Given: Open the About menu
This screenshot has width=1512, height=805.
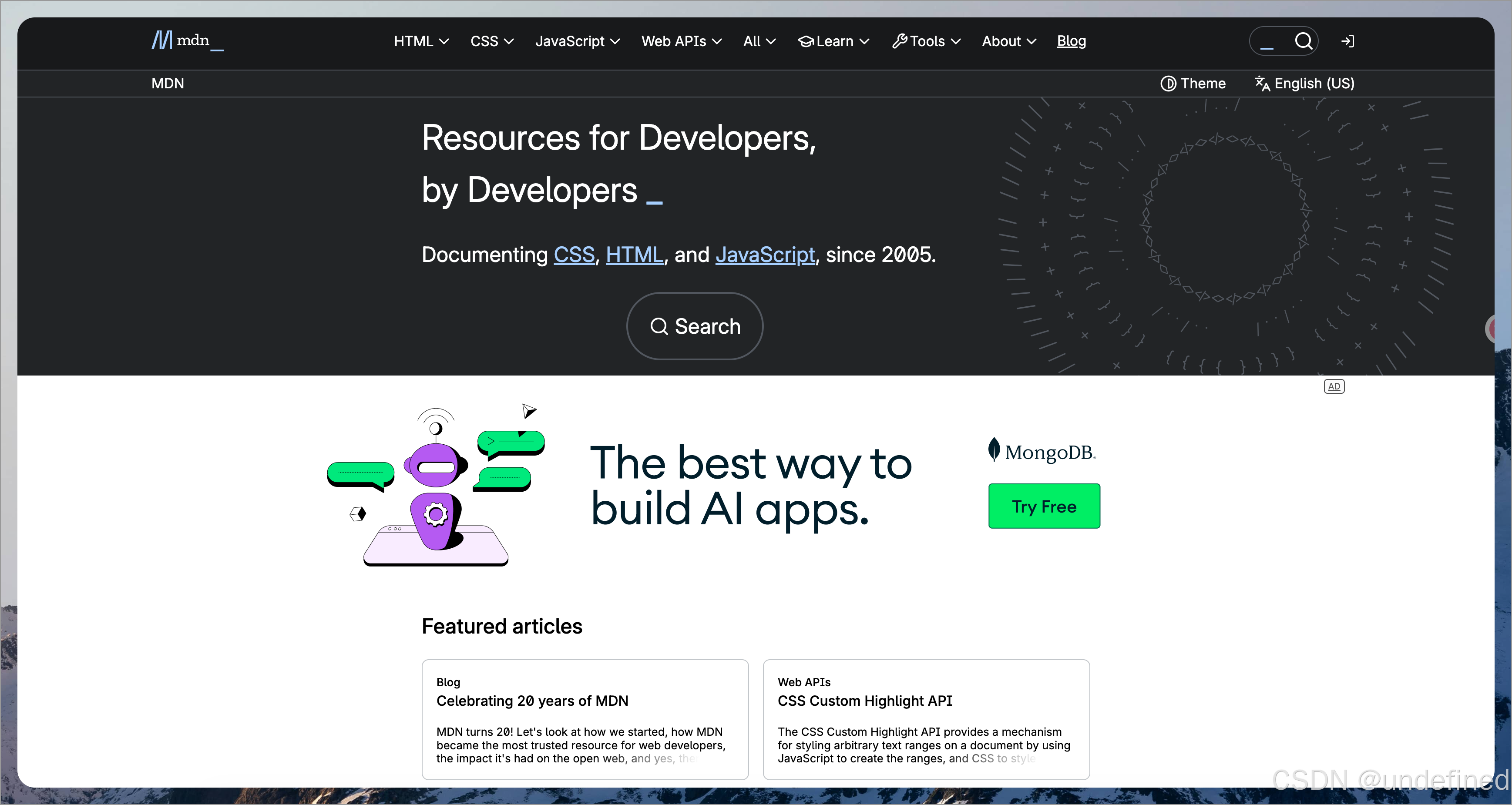Looking at the screenshot, I should point(1008,41).
